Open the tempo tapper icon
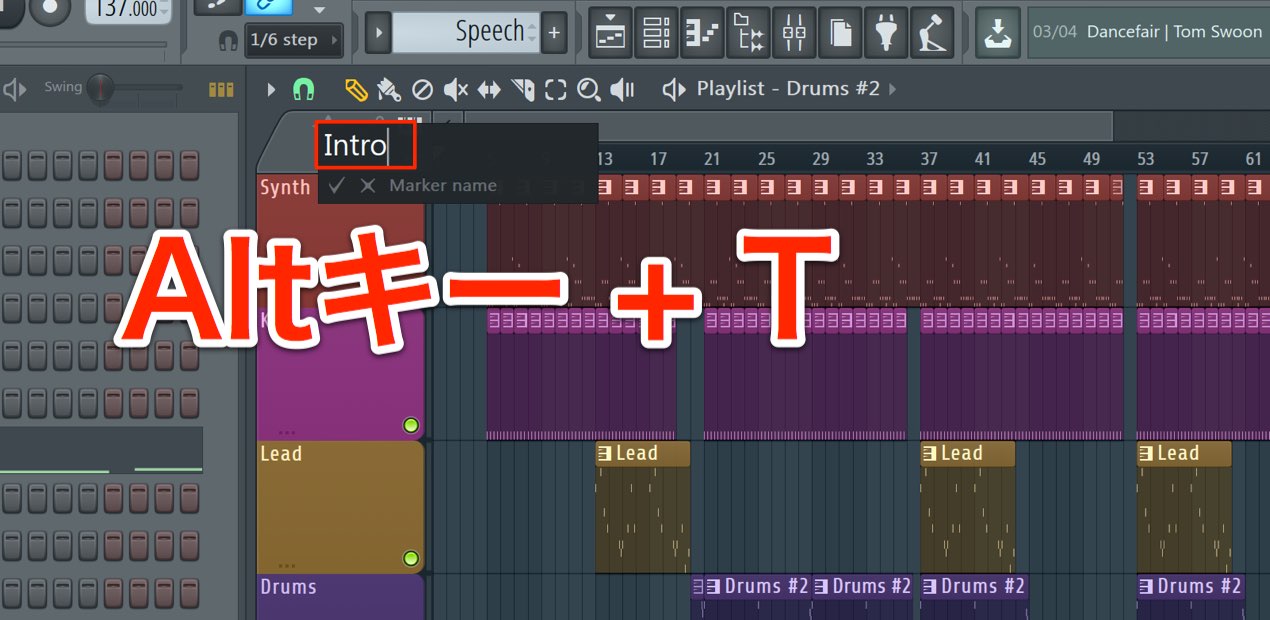 tap(932, 33)
